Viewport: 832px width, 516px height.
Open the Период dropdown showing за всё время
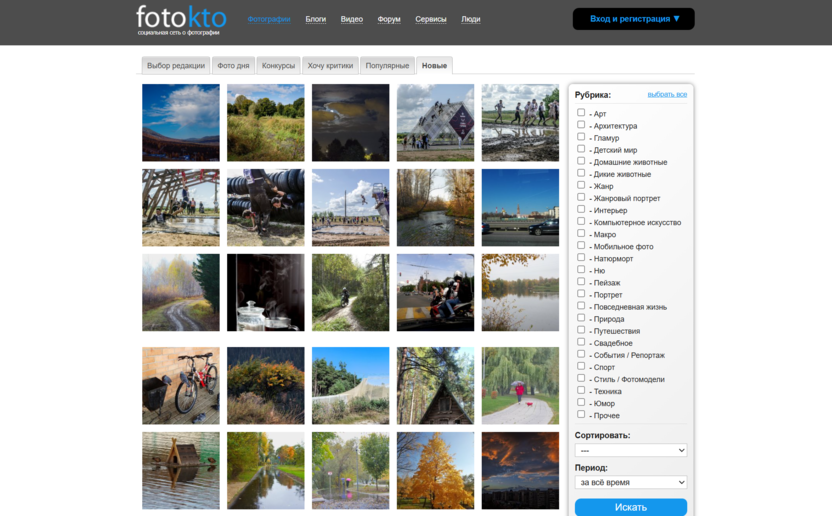point(631,482)
